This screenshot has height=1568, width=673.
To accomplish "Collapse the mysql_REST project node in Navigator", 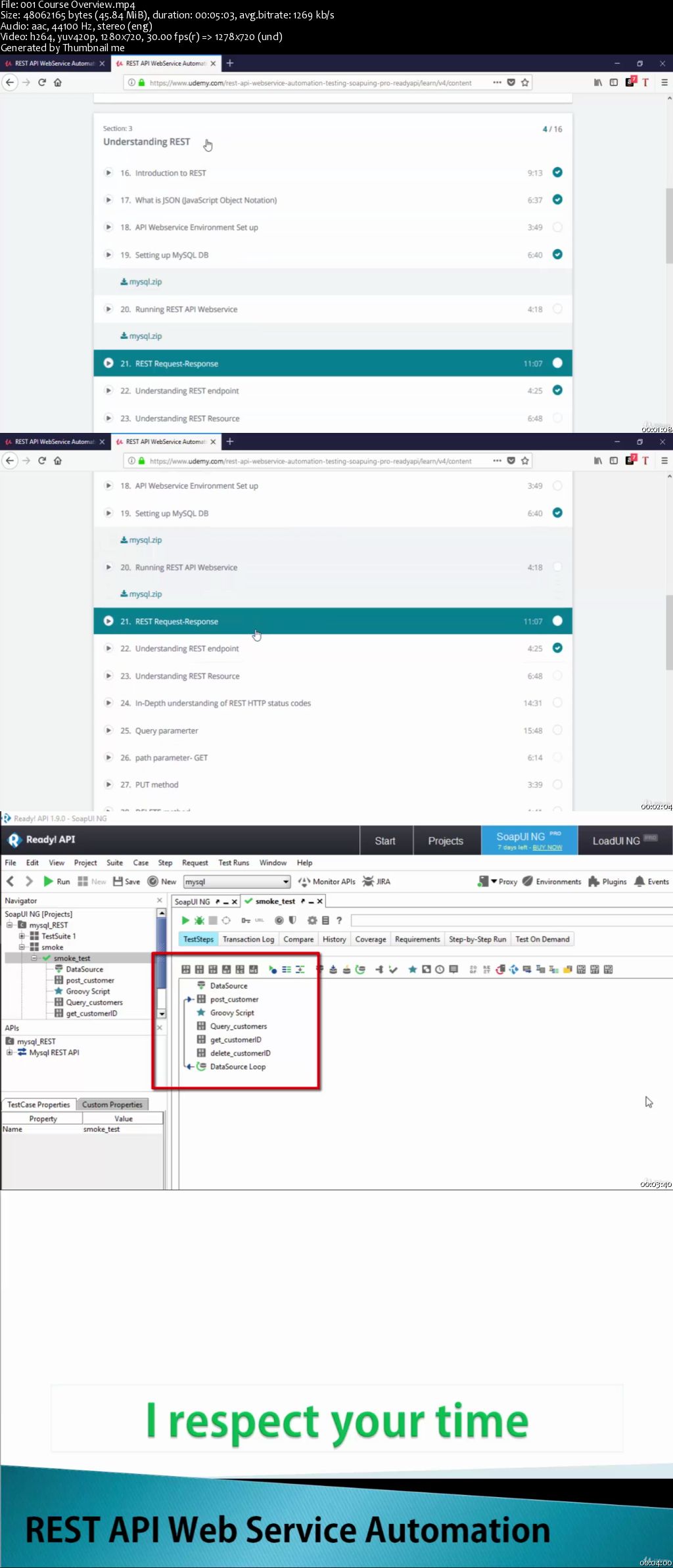I will coord(10,925).
